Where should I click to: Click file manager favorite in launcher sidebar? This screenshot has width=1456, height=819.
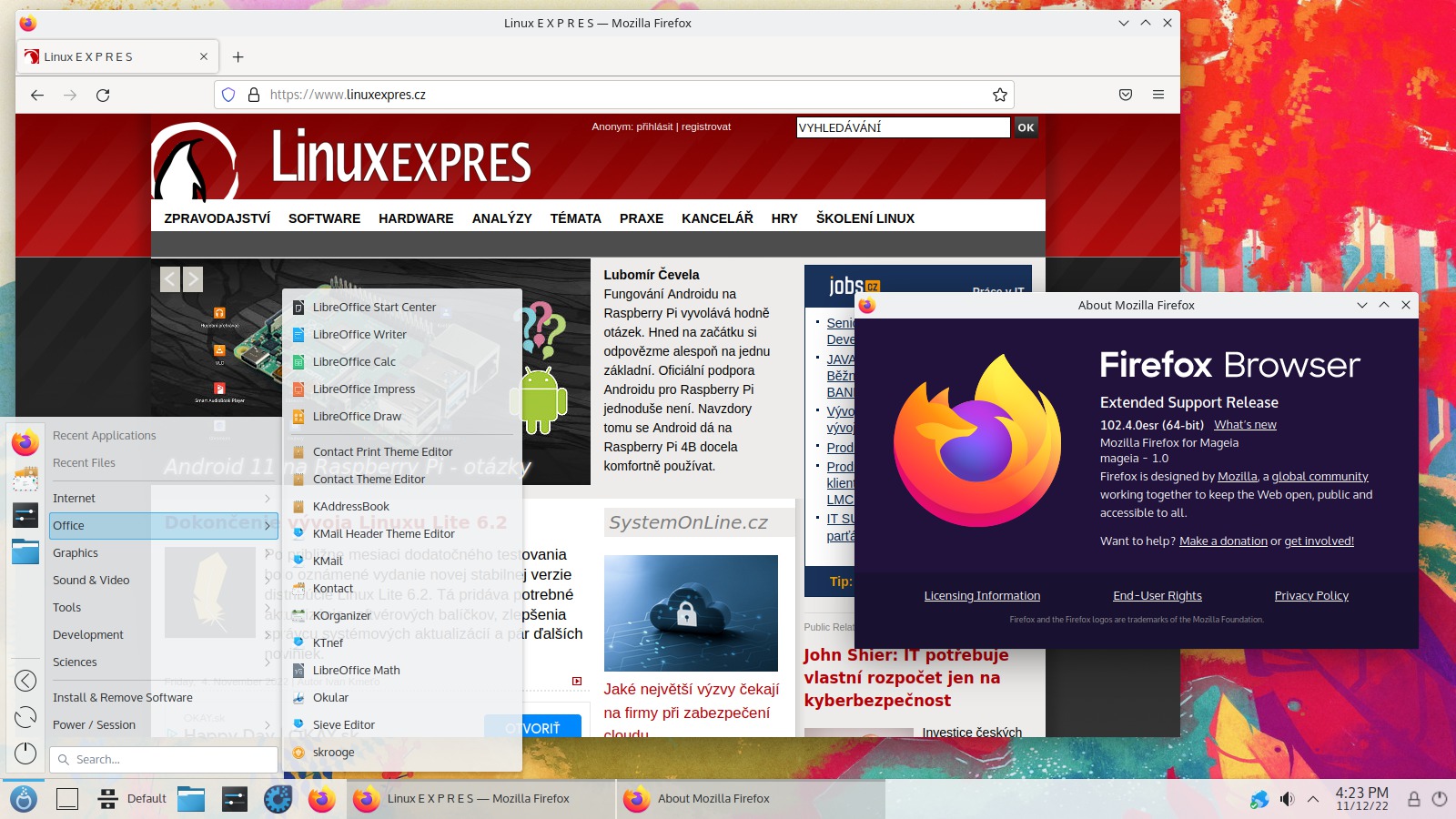[25, 551]
